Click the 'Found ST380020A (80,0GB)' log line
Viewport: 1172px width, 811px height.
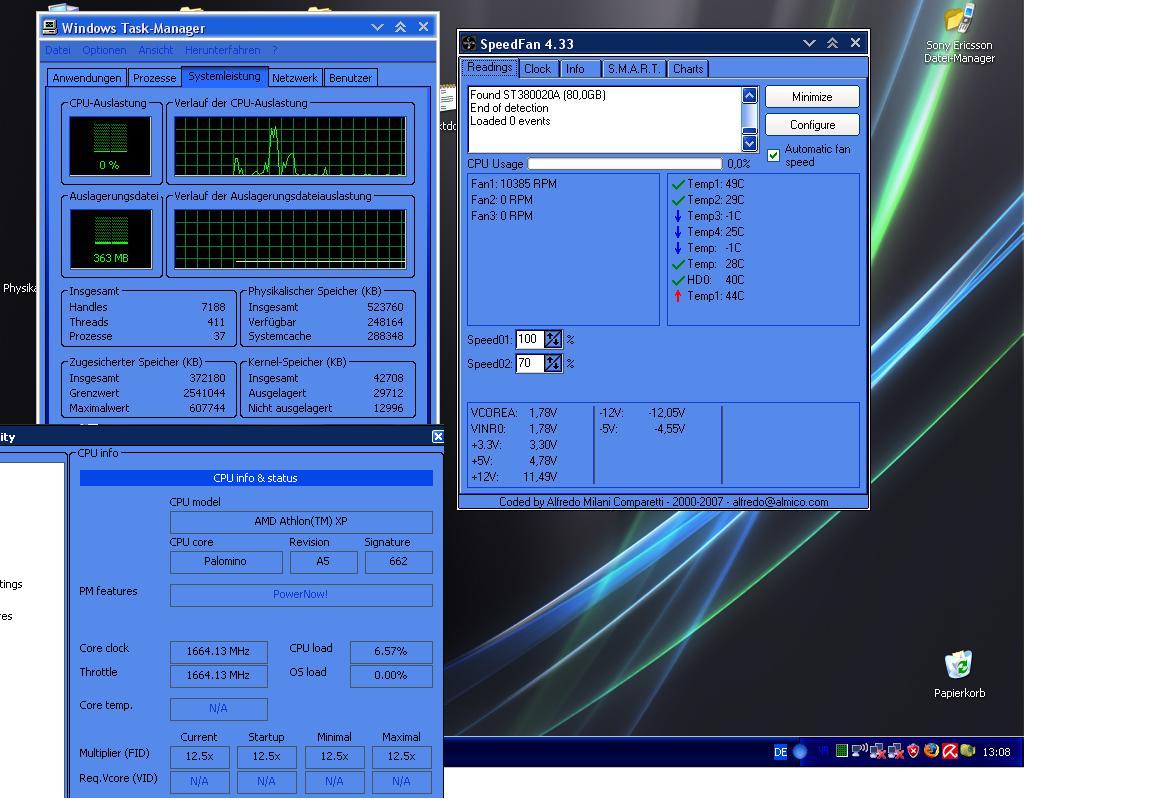pyautogui.click(x=538, y=95)
